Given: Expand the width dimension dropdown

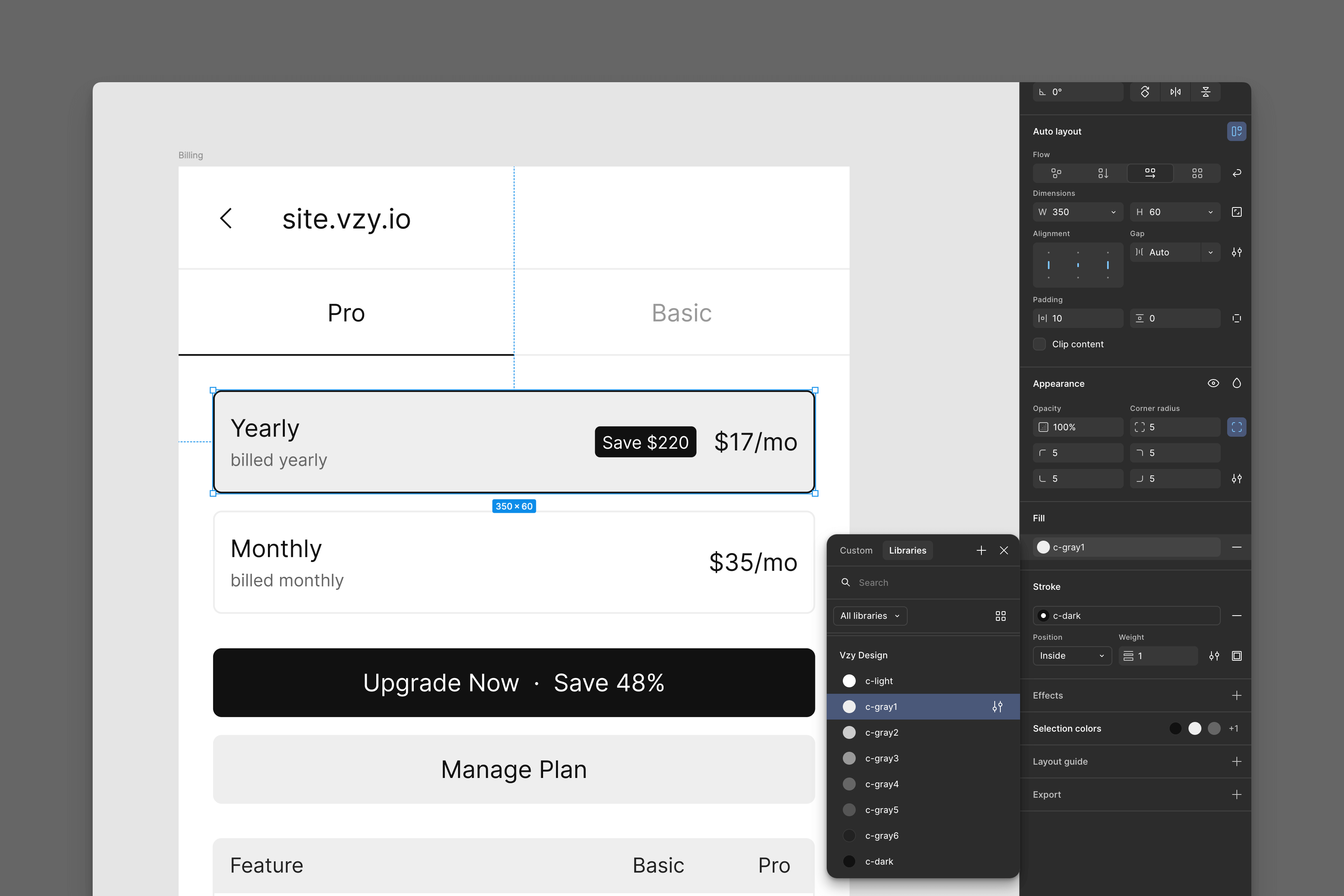Looking at the screenshot, I should click(x=1113, y=212).
